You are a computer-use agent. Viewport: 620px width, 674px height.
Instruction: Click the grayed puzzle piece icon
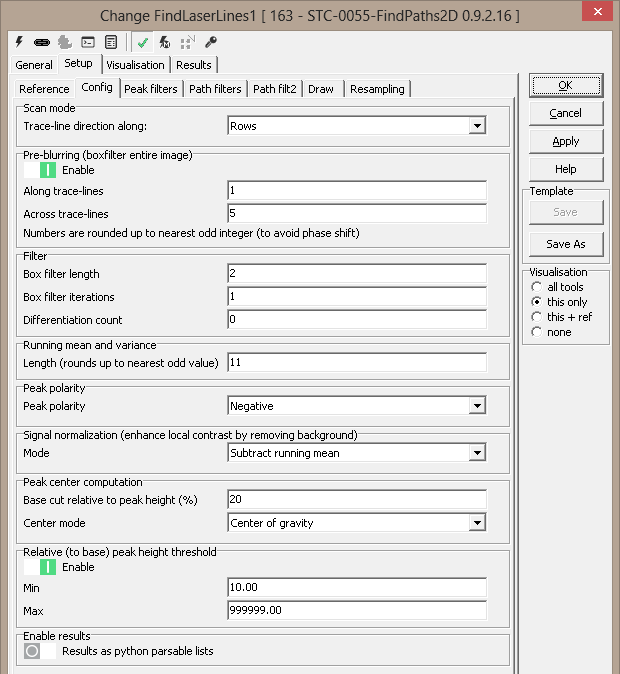point(65,43)
